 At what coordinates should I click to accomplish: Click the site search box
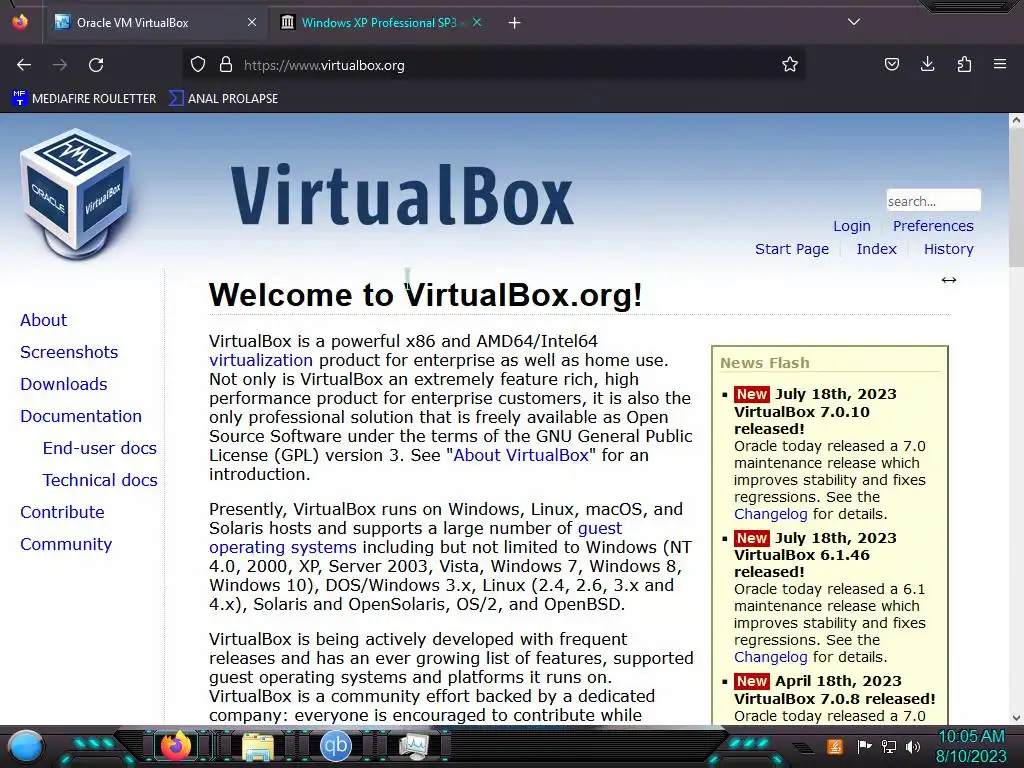point(933,200)
